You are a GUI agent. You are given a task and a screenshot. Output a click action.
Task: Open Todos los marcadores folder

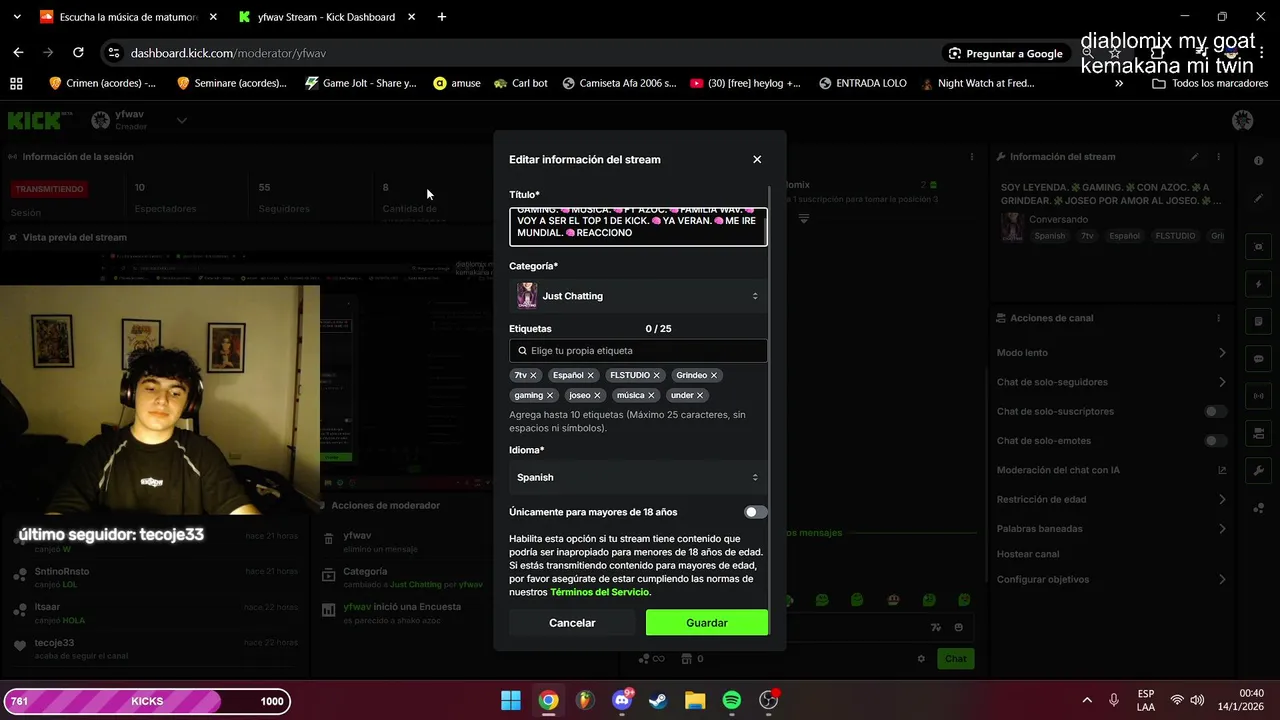pyautogui.click(x=1210, y=83)
